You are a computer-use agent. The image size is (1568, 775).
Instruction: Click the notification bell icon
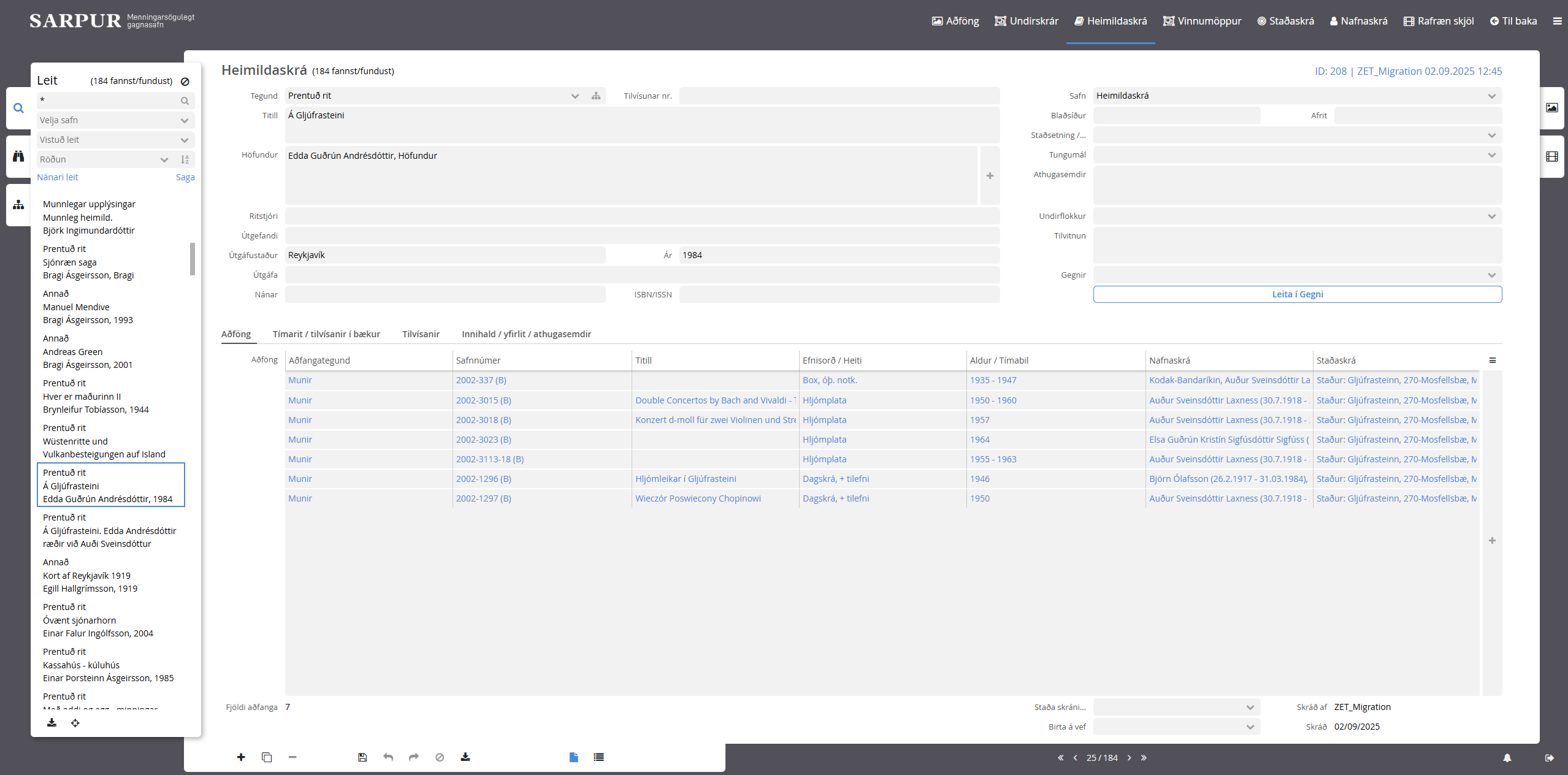[x=1507, y=758]
